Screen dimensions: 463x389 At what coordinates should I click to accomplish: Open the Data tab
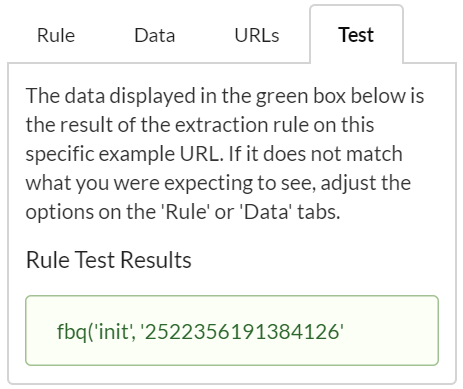[x=155, y=35]
